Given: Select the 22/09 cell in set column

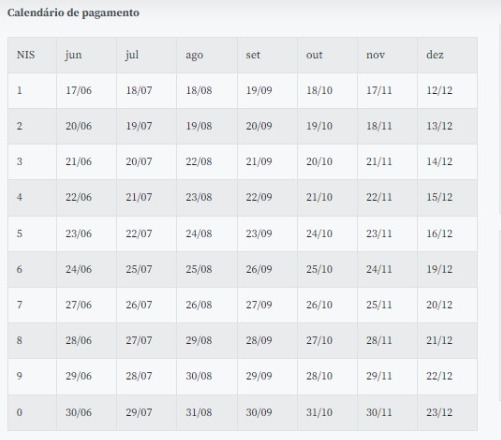Looking at the screenshot, I should coord(267,197).
